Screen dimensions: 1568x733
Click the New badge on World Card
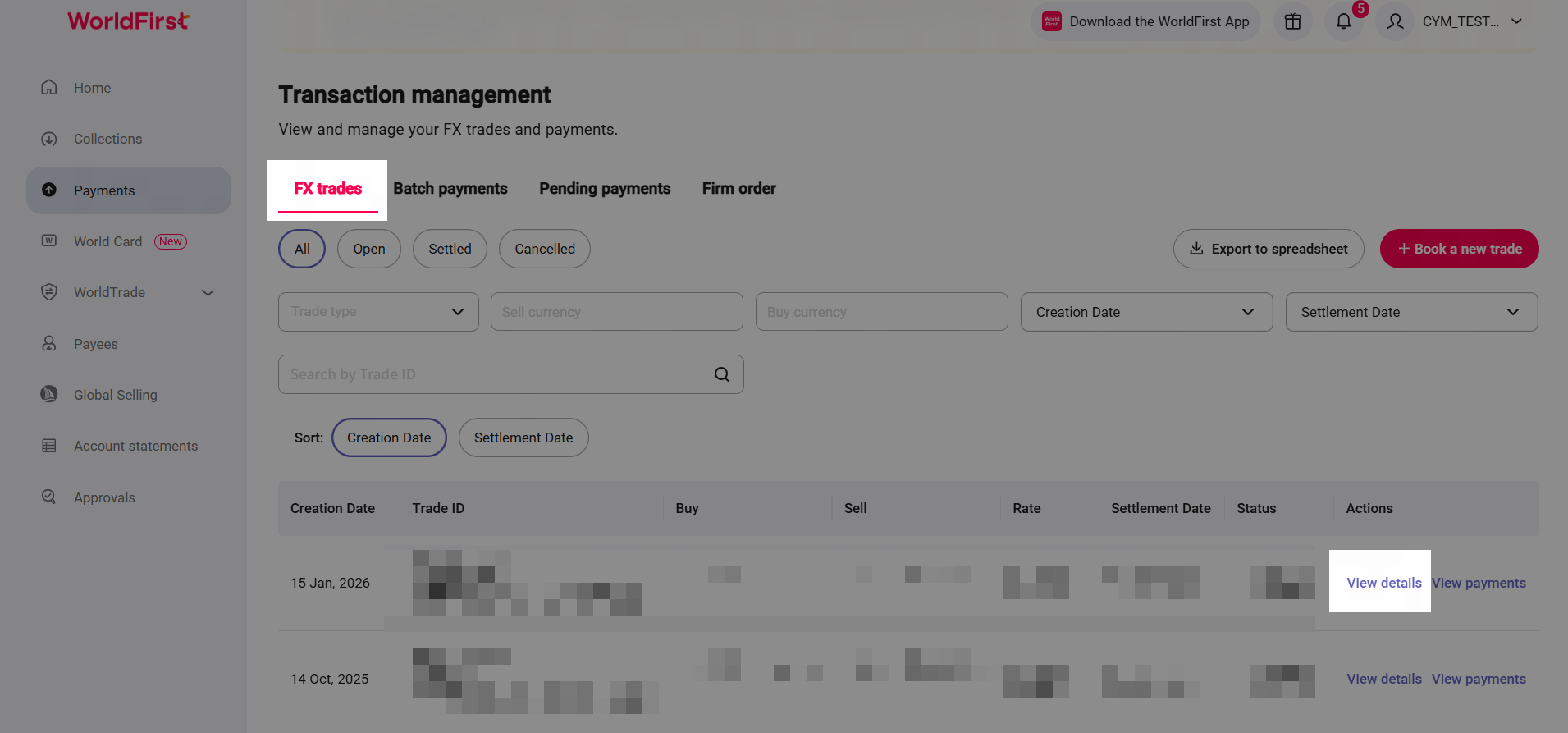click(171, 241)
